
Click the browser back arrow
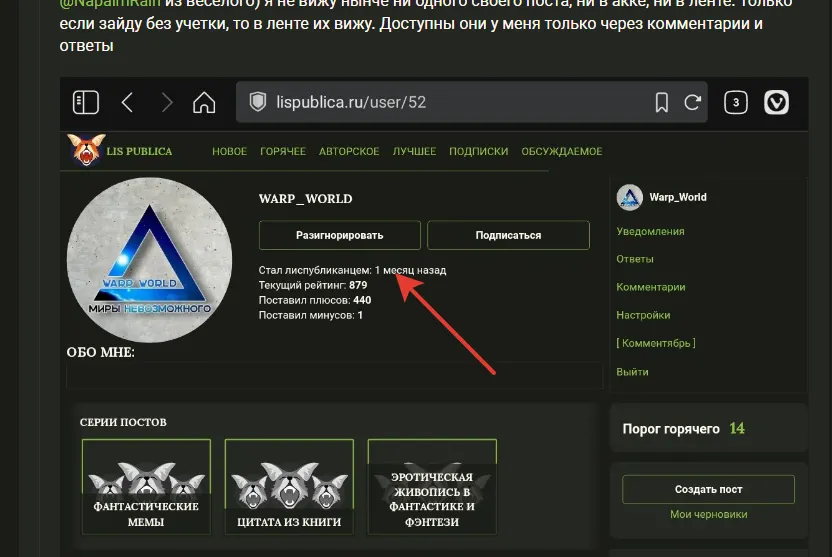tap(127, 102)
